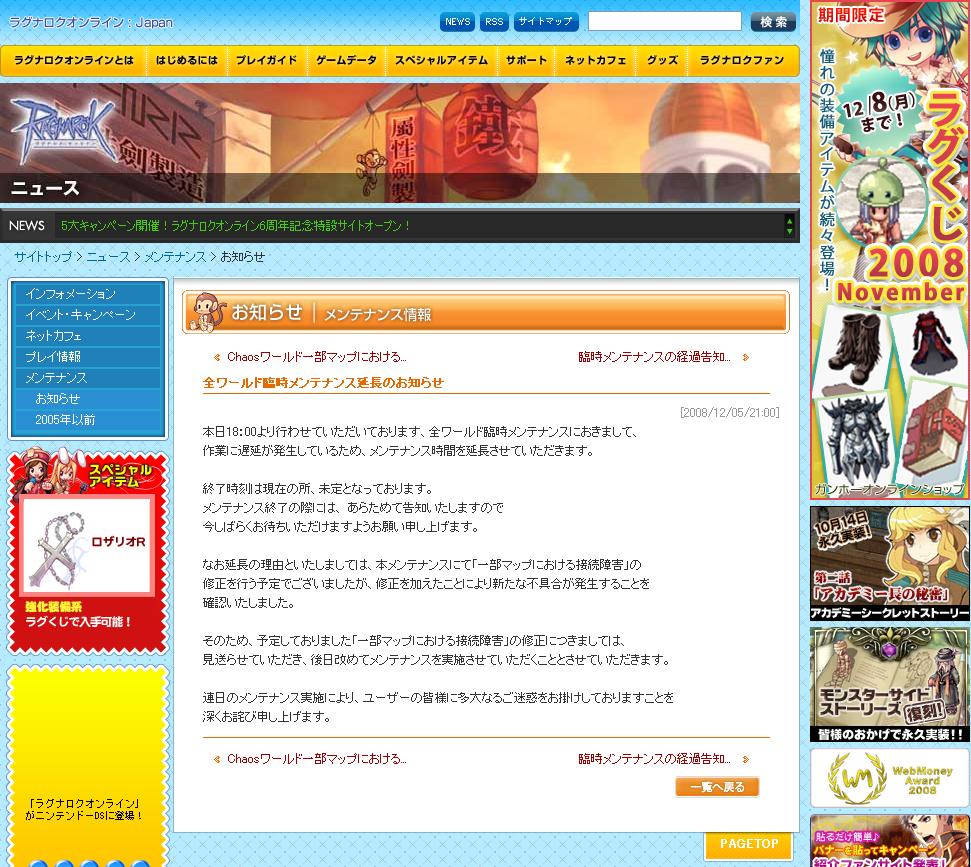This screenshot has height=867, width=971.
Task: Open the ゲームデータ menu item
Action: point(346,60)
